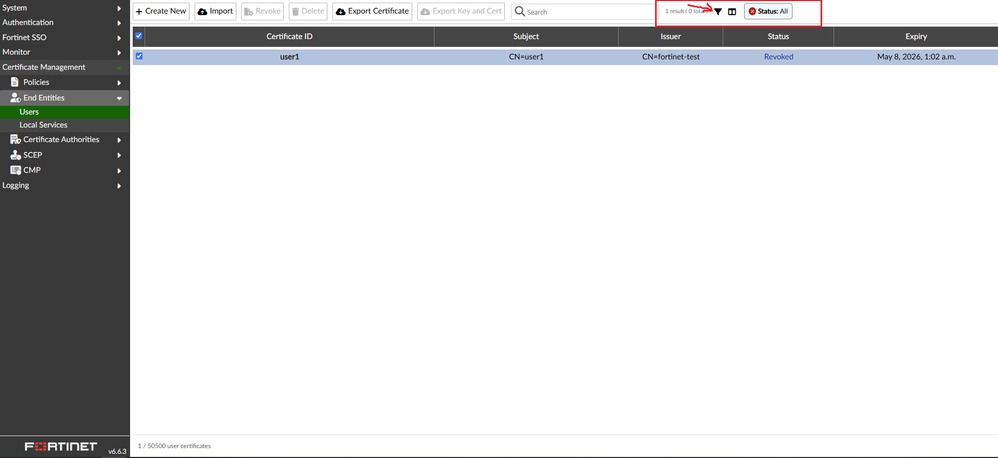Image resolution: width=998 pixels, height=458 pixels.
Task: Expand CMP submenu
Action: click(x=64, y=170)
